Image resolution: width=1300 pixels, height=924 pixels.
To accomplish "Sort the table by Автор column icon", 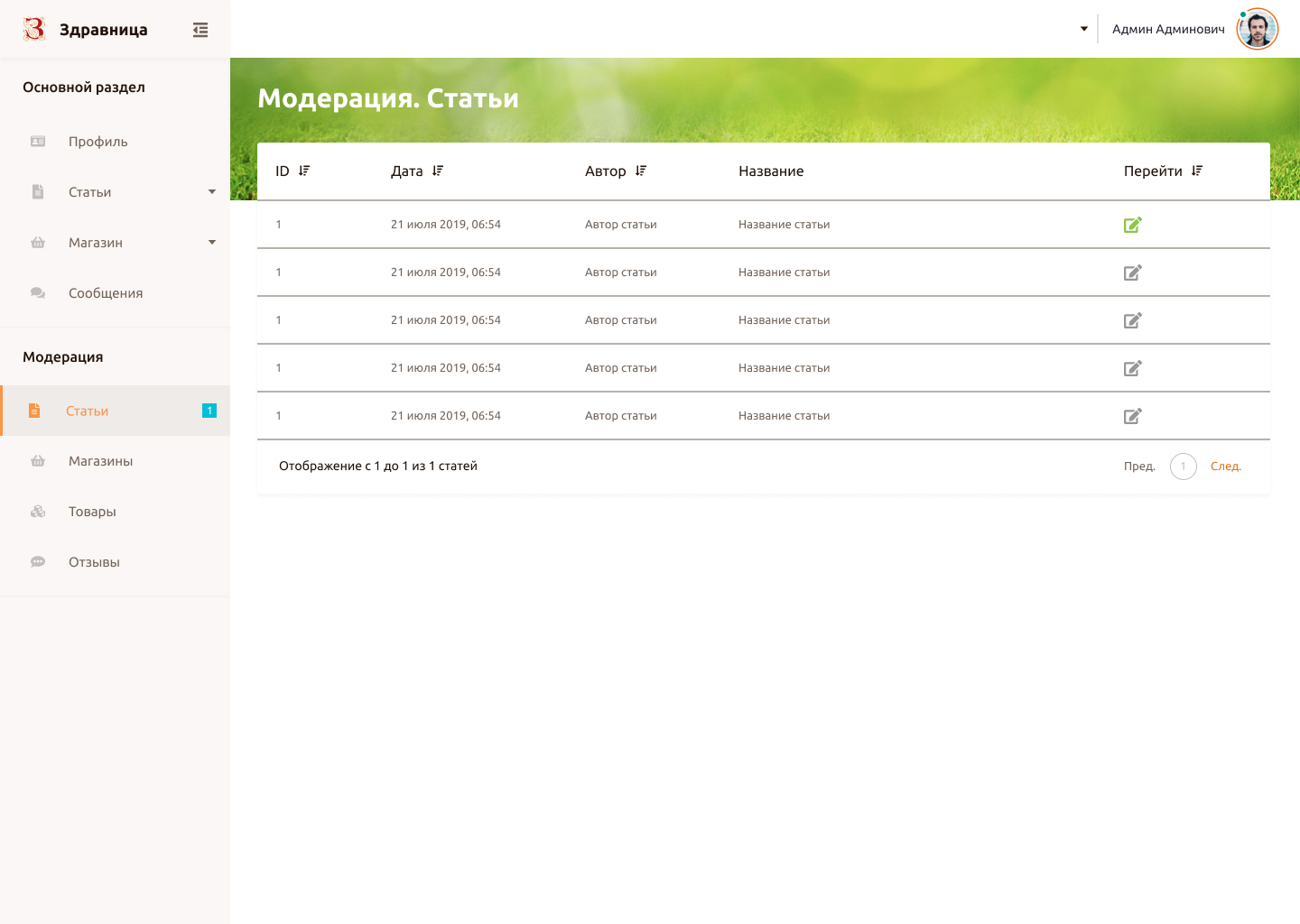I will pos(641,171).
